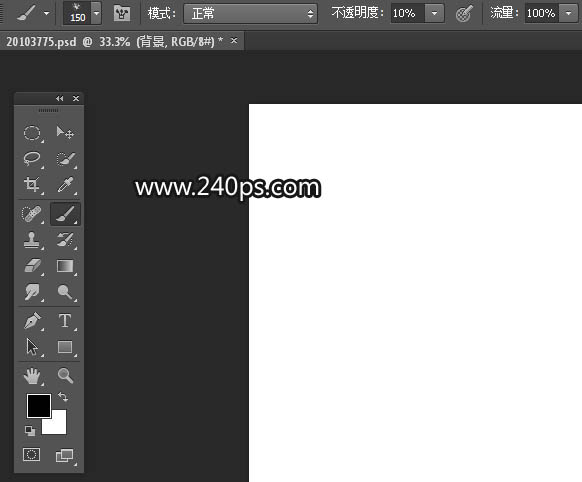
Task: Collapse the tools panel with double arrows
Action: (59, 98)
